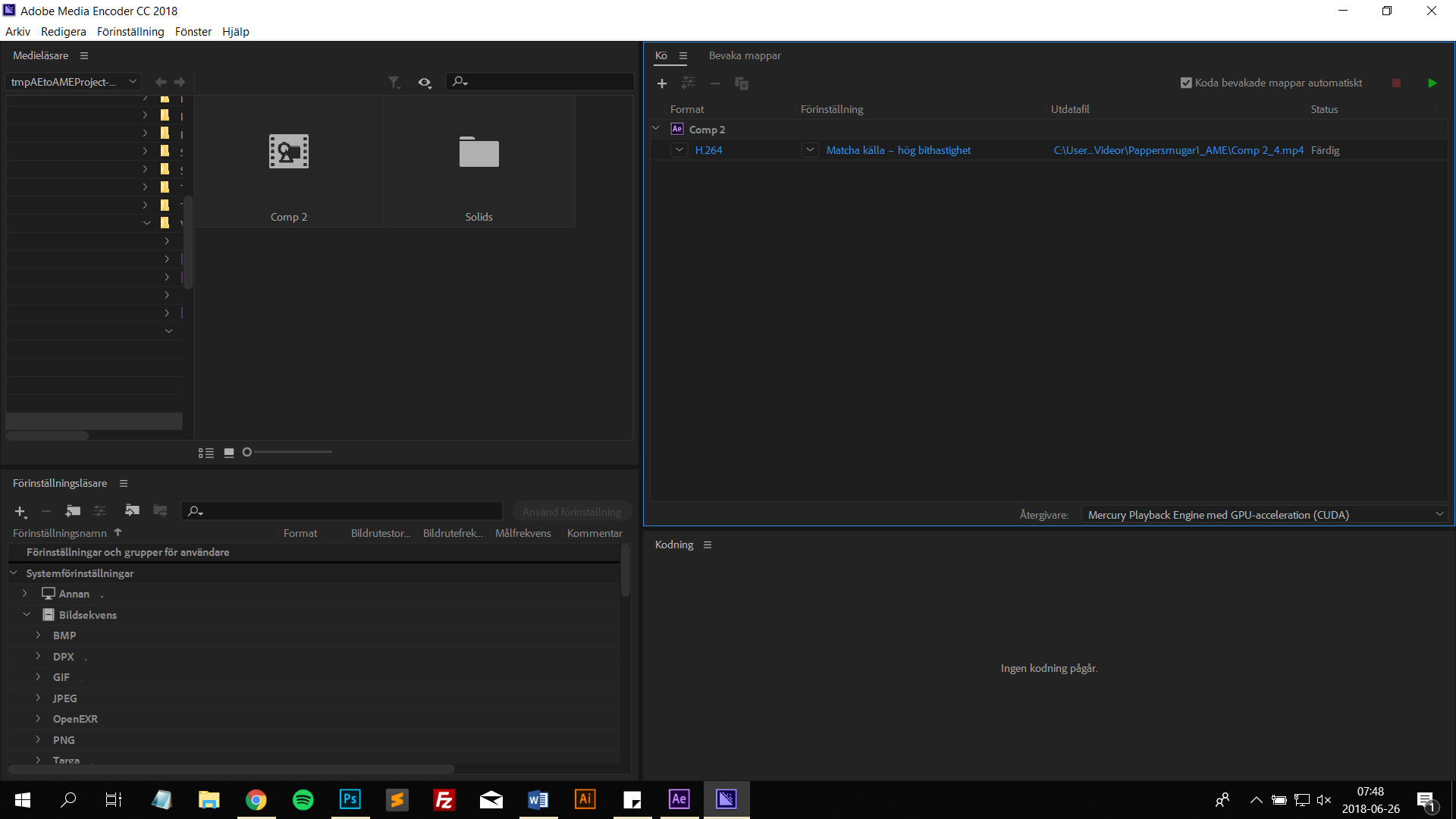Viewport: 1456px width, 819px height.
Task: Click the preset settings sliders icon
Action: [99, 511]
